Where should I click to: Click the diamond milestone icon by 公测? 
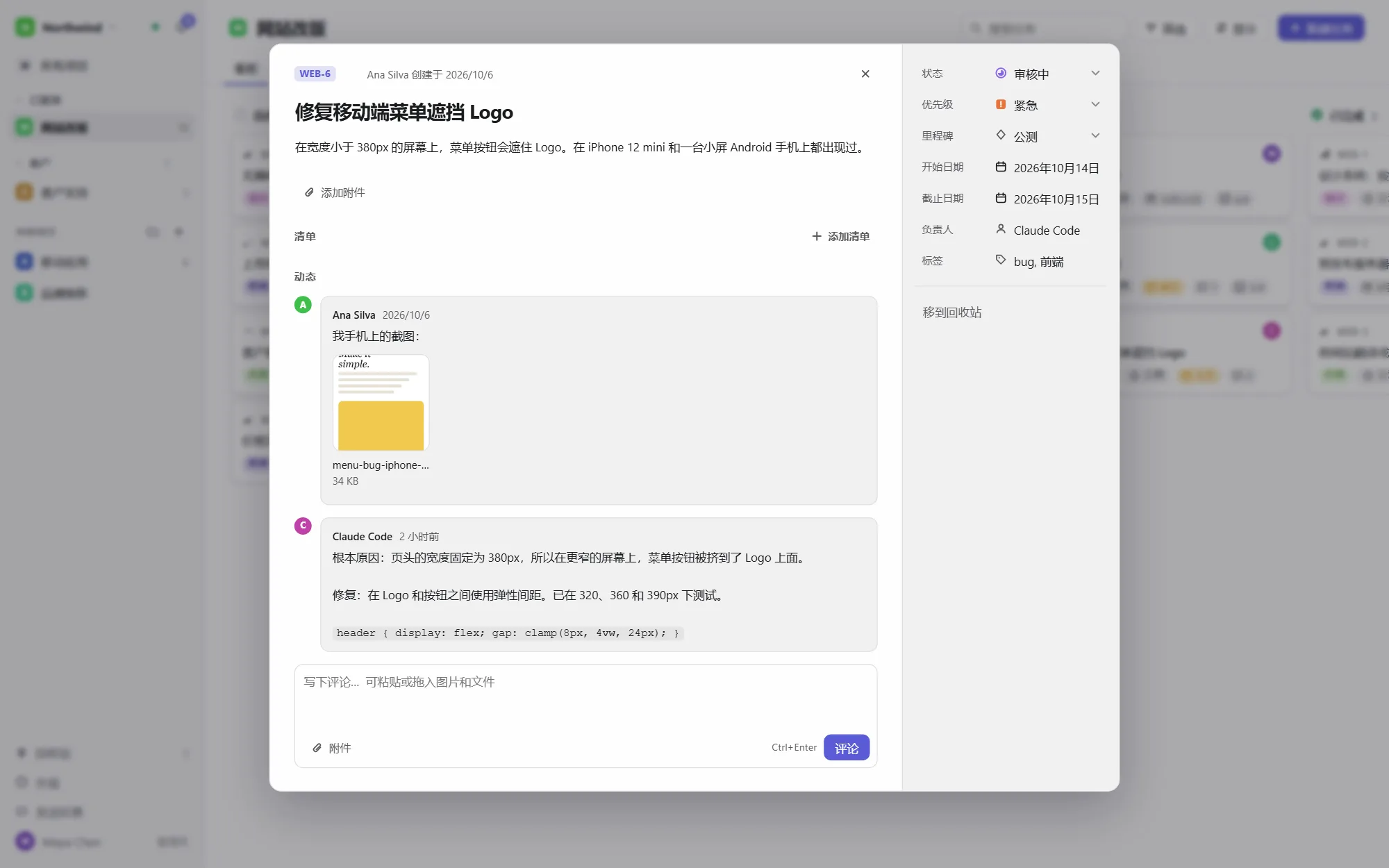pos(1001,135)
